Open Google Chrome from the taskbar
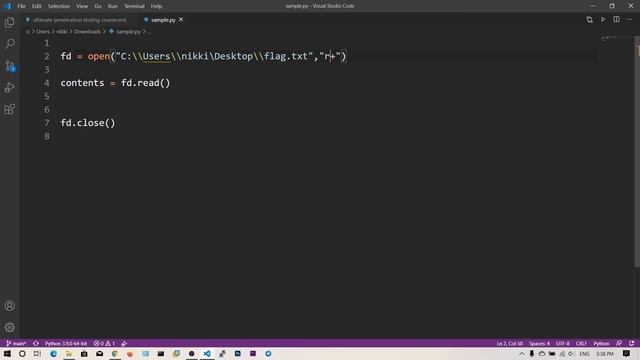This screenshot has width=640, height=360. (x=115, y=353)
